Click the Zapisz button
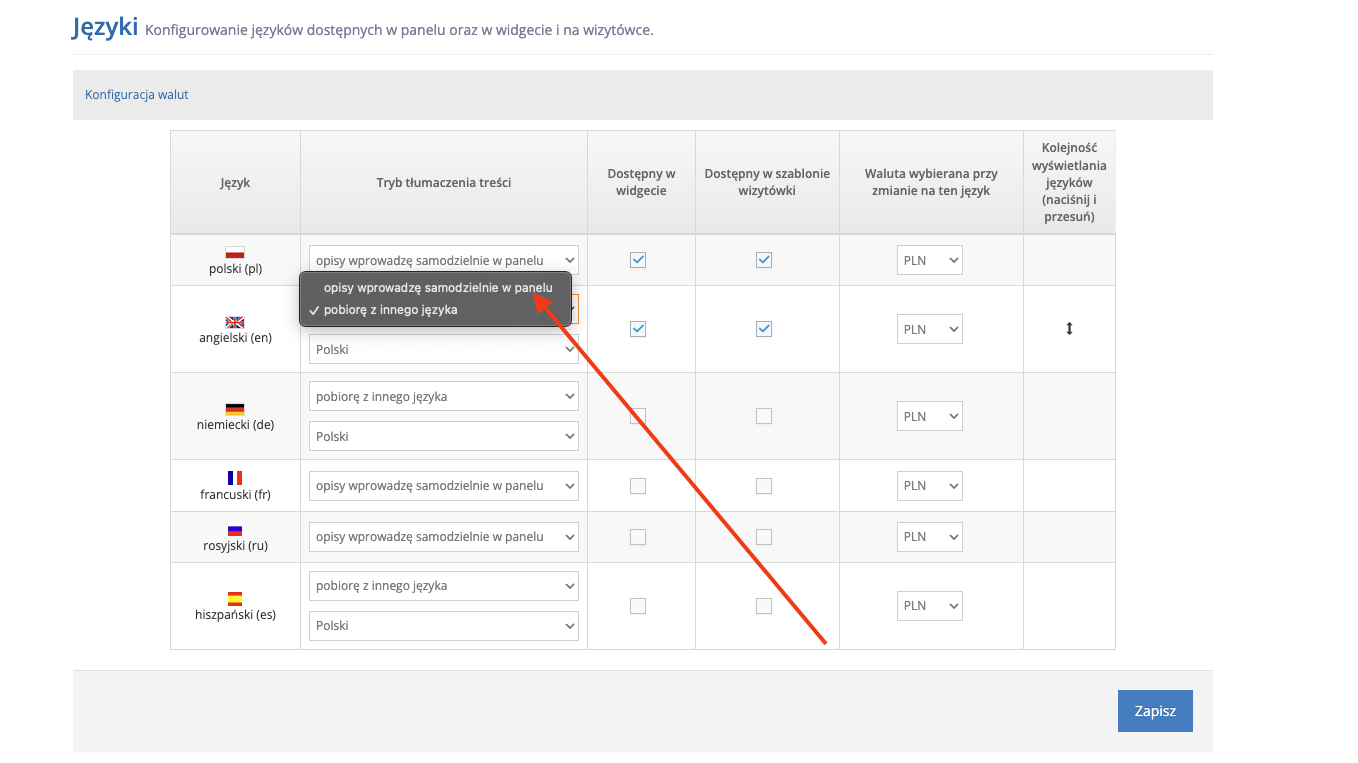This screenshot has height=763, width=1358. (1155, 711)
